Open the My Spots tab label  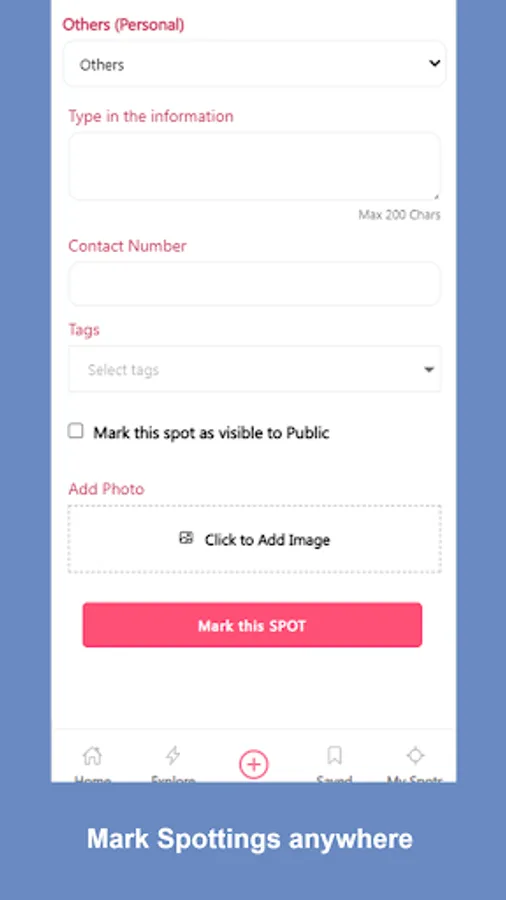[415, 779]
